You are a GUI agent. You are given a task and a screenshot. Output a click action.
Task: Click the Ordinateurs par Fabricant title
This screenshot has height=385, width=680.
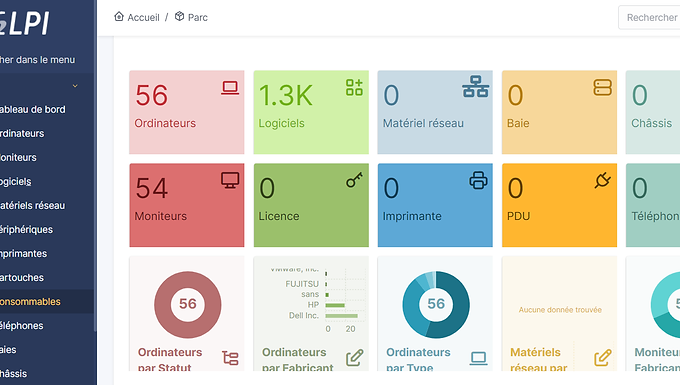coord(298,360)
